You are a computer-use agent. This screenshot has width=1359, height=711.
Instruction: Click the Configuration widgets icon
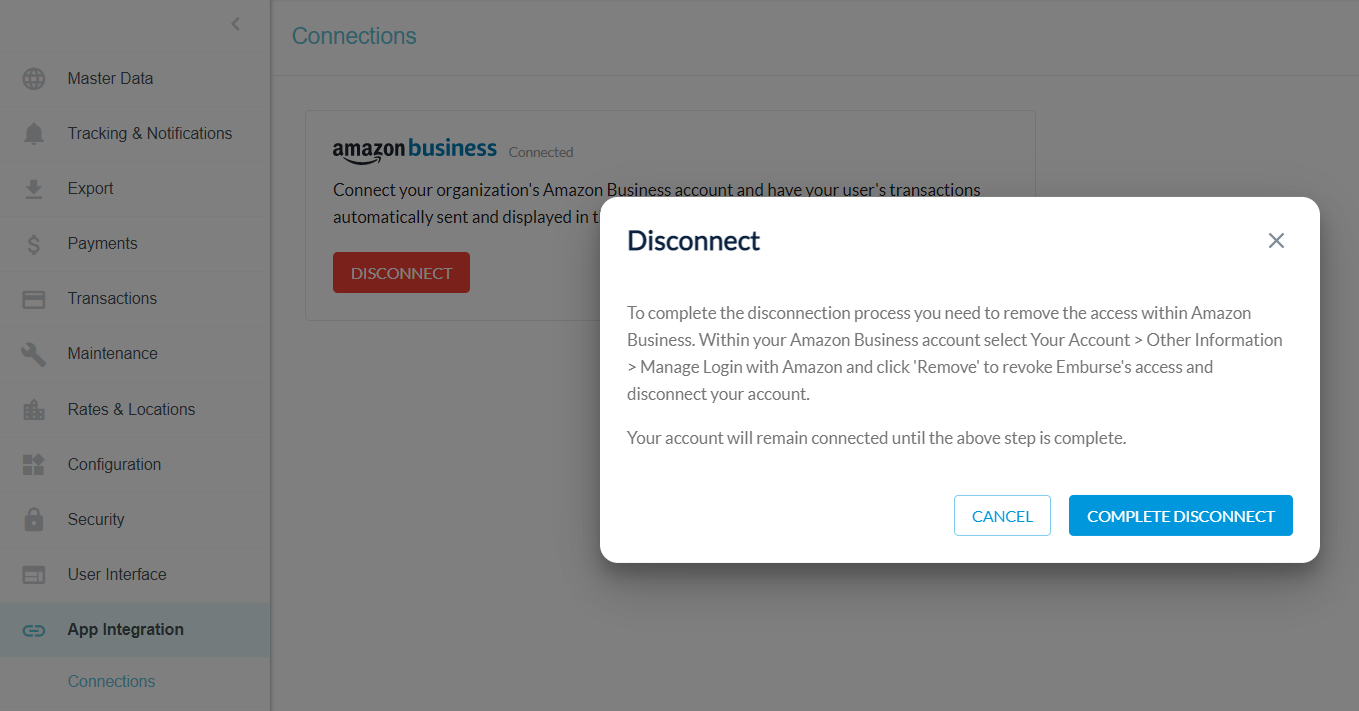point(34,465)
